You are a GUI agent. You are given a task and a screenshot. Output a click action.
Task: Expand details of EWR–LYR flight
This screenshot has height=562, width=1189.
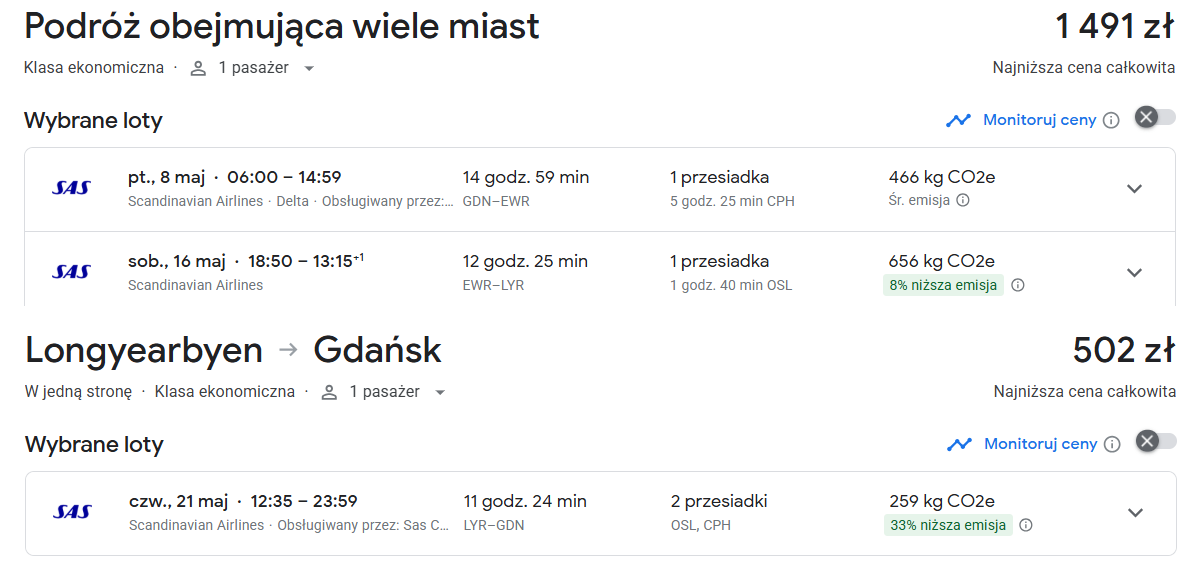tap(1134, 272)
